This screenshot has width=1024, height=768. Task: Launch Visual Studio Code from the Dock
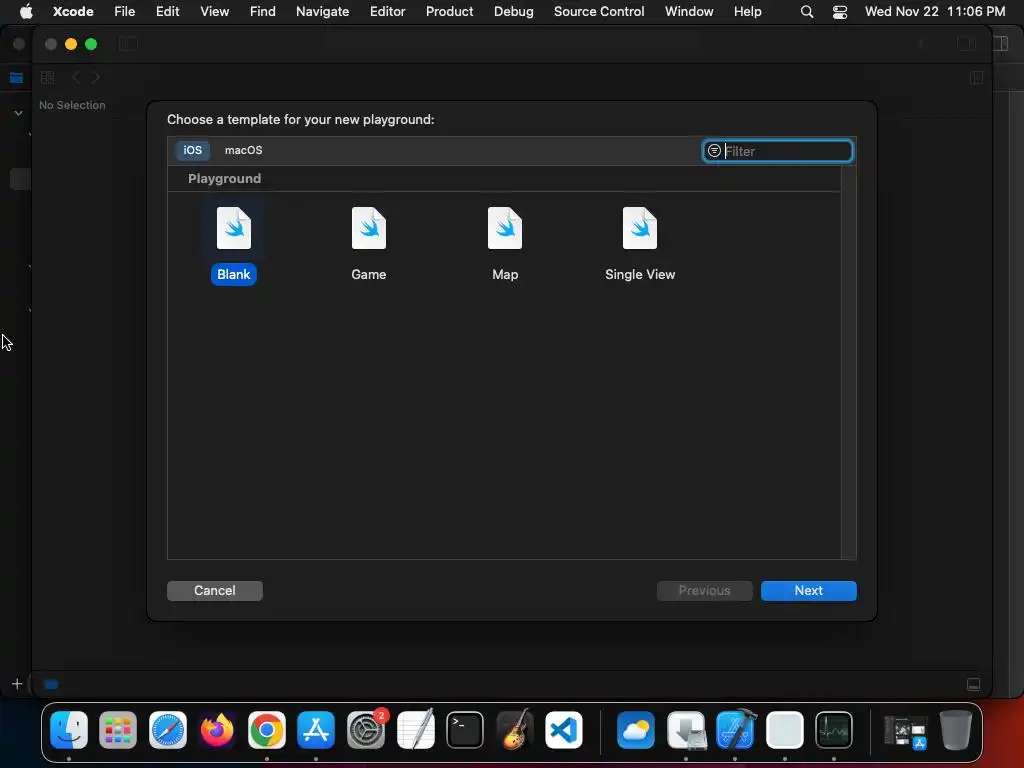(564, 729)
